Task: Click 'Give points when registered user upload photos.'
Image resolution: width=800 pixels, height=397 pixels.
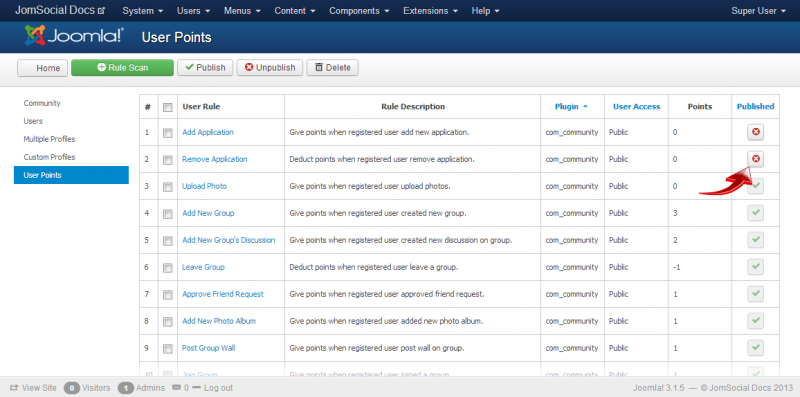Action: (370, 186)
